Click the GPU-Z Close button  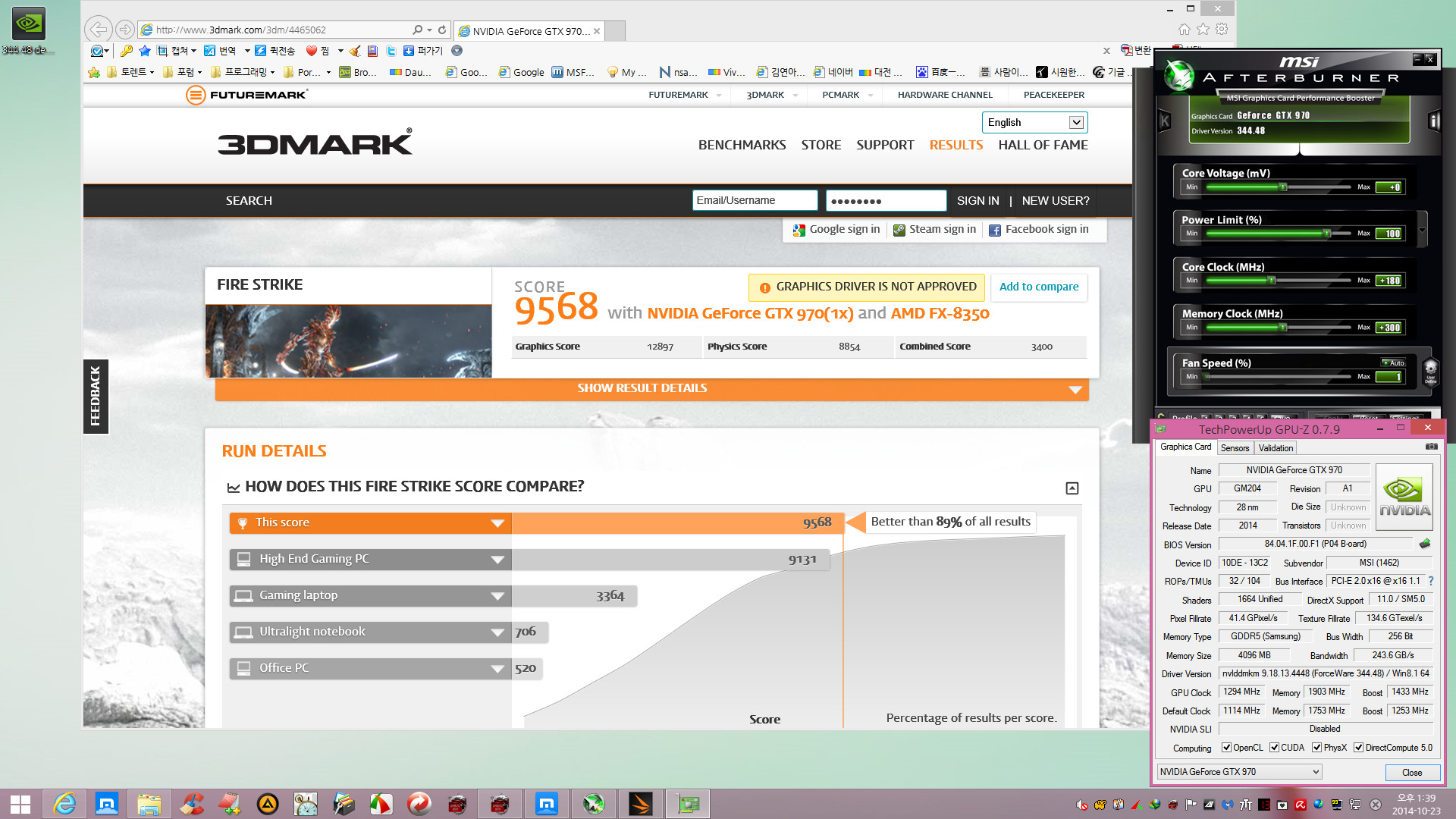(x=1412, y=773)
